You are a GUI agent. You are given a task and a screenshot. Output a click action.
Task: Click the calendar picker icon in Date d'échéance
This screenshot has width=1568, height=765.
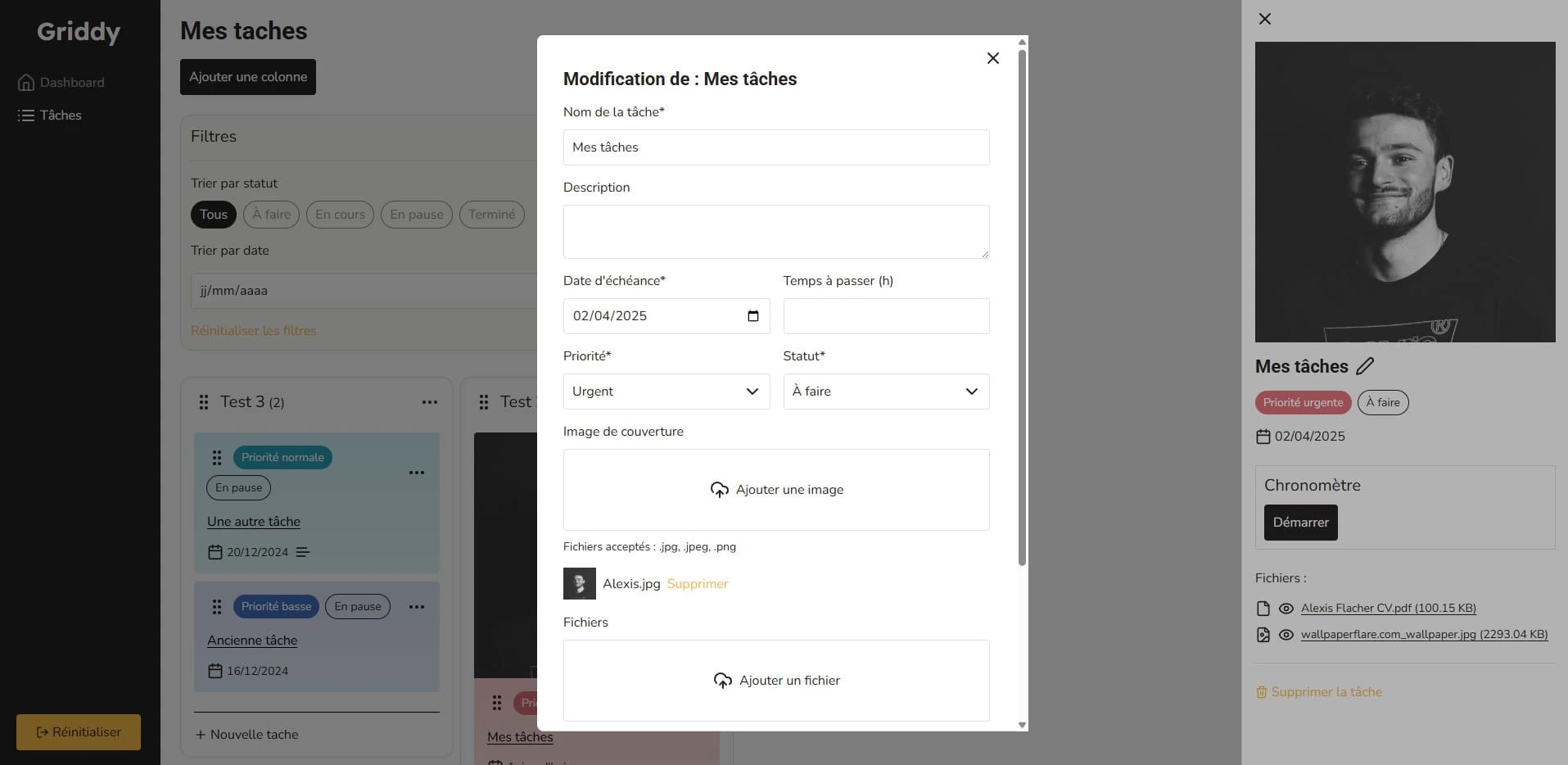753,316
